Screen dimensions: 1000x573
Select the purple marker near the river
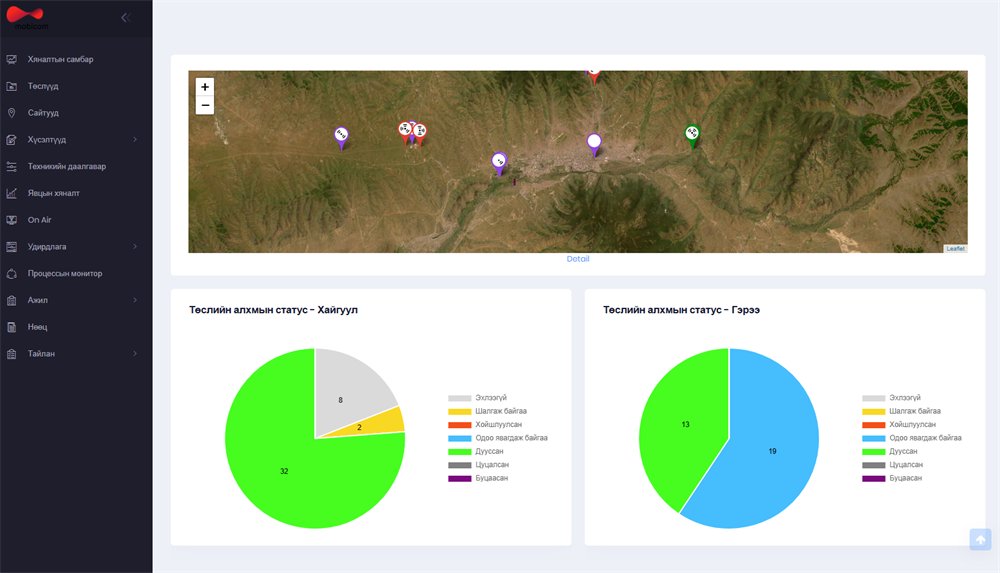tap(499, 164)
